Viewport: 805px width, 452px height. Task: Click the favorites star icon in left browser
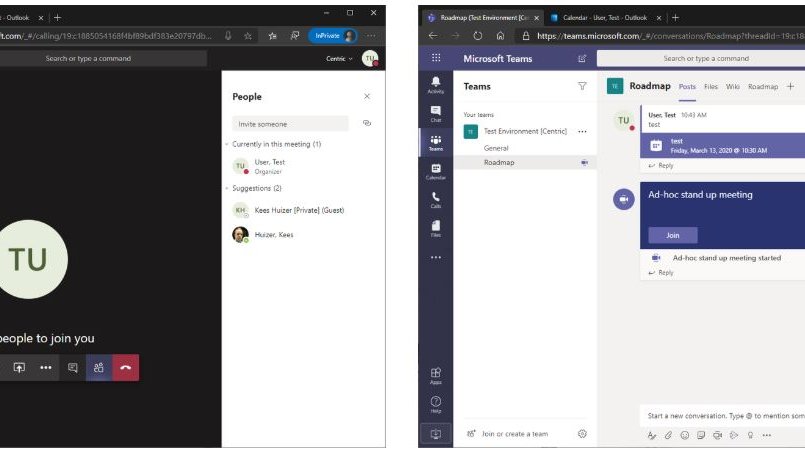pos(248,36)
